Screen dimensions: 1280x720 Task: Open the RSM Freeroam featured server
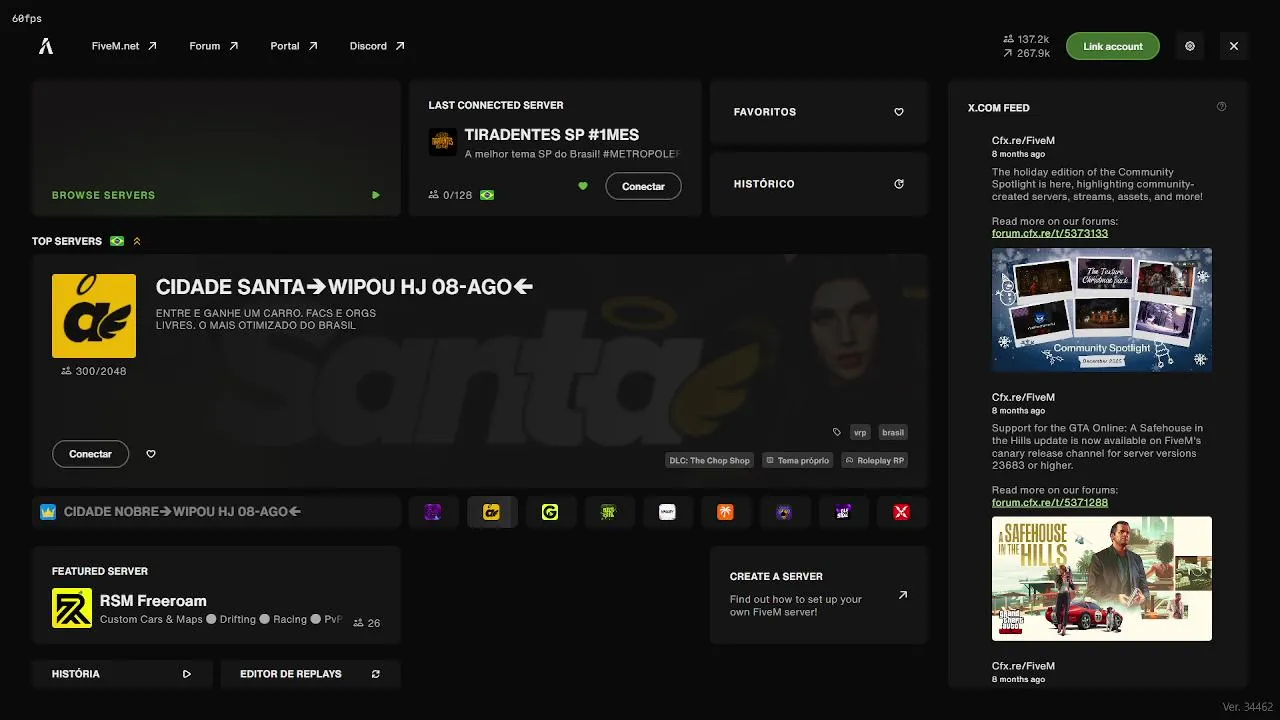pos(216,596)
